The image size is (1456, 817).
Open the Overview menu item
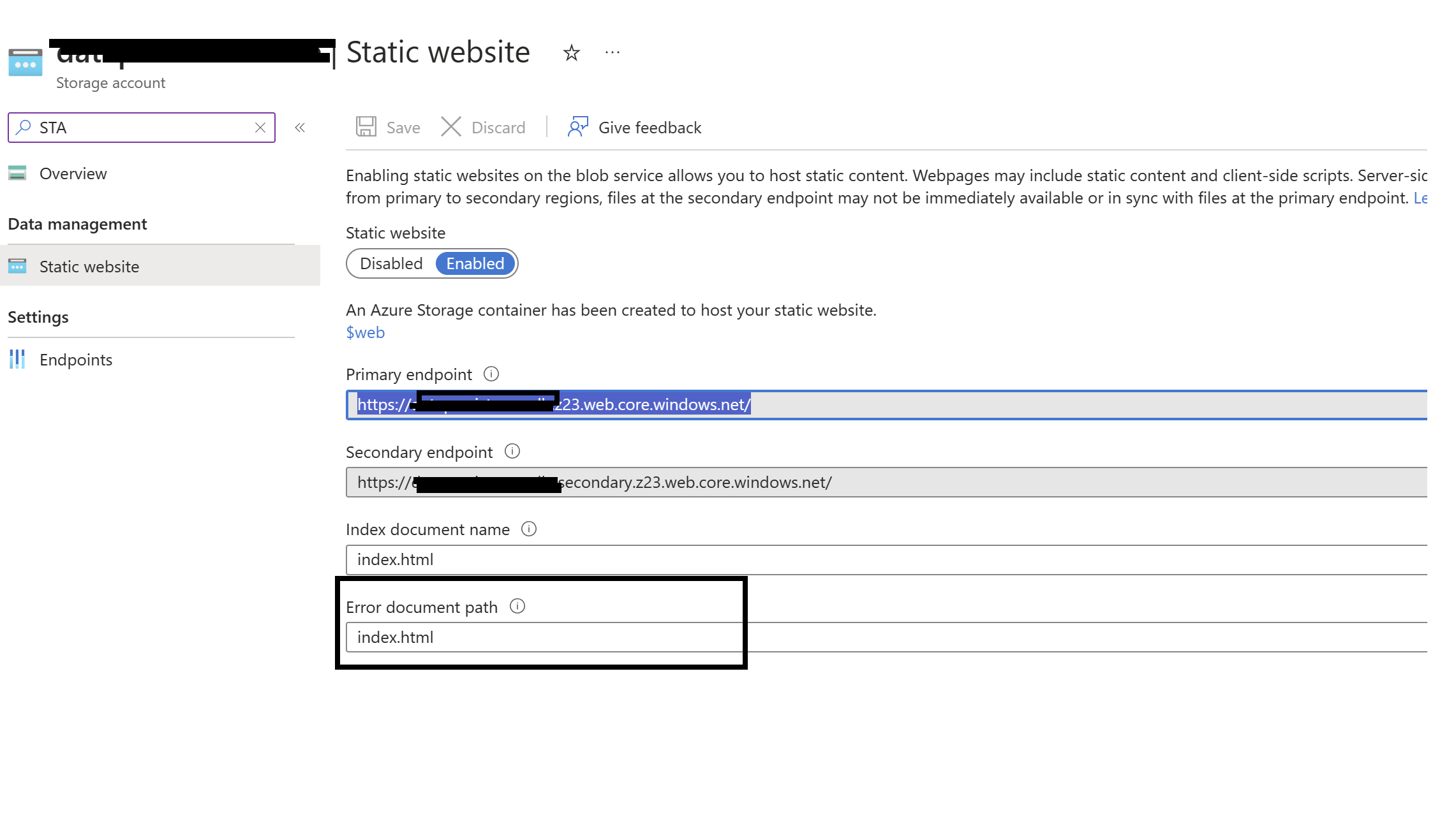[x=73, y=173]
